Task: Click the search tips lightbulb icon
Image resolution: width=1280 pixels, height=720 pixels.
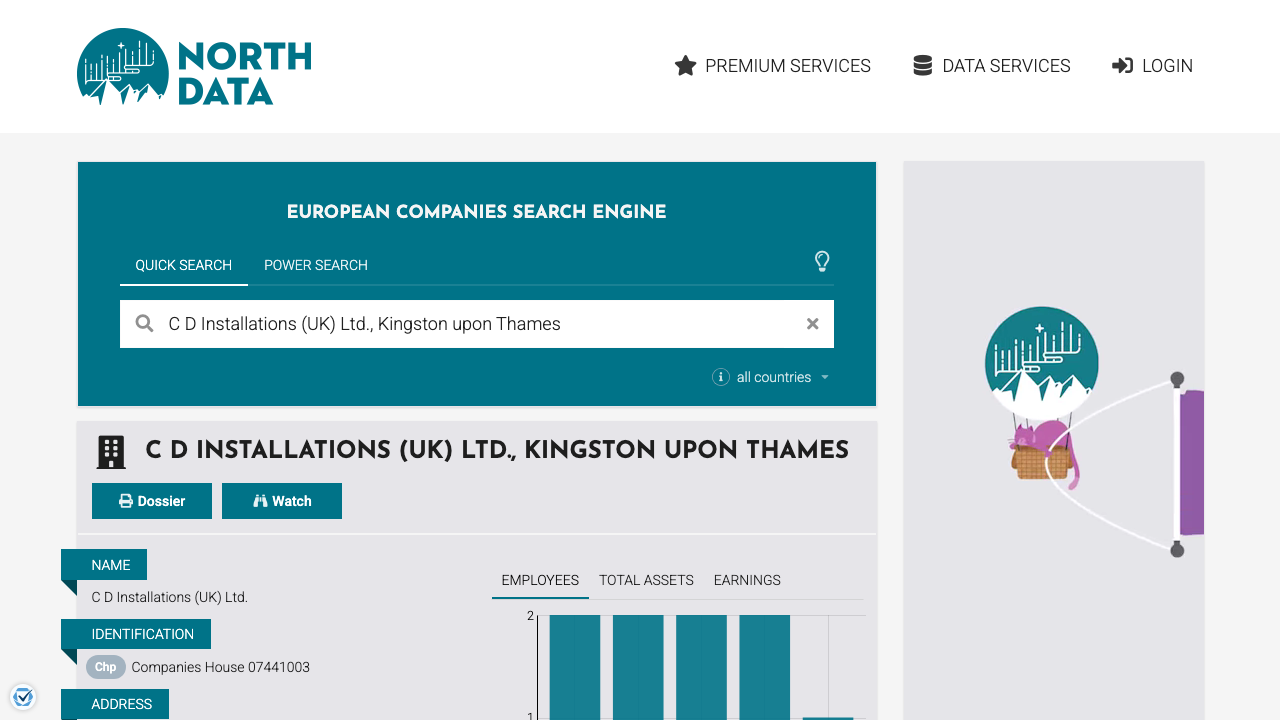Action: 822,262
